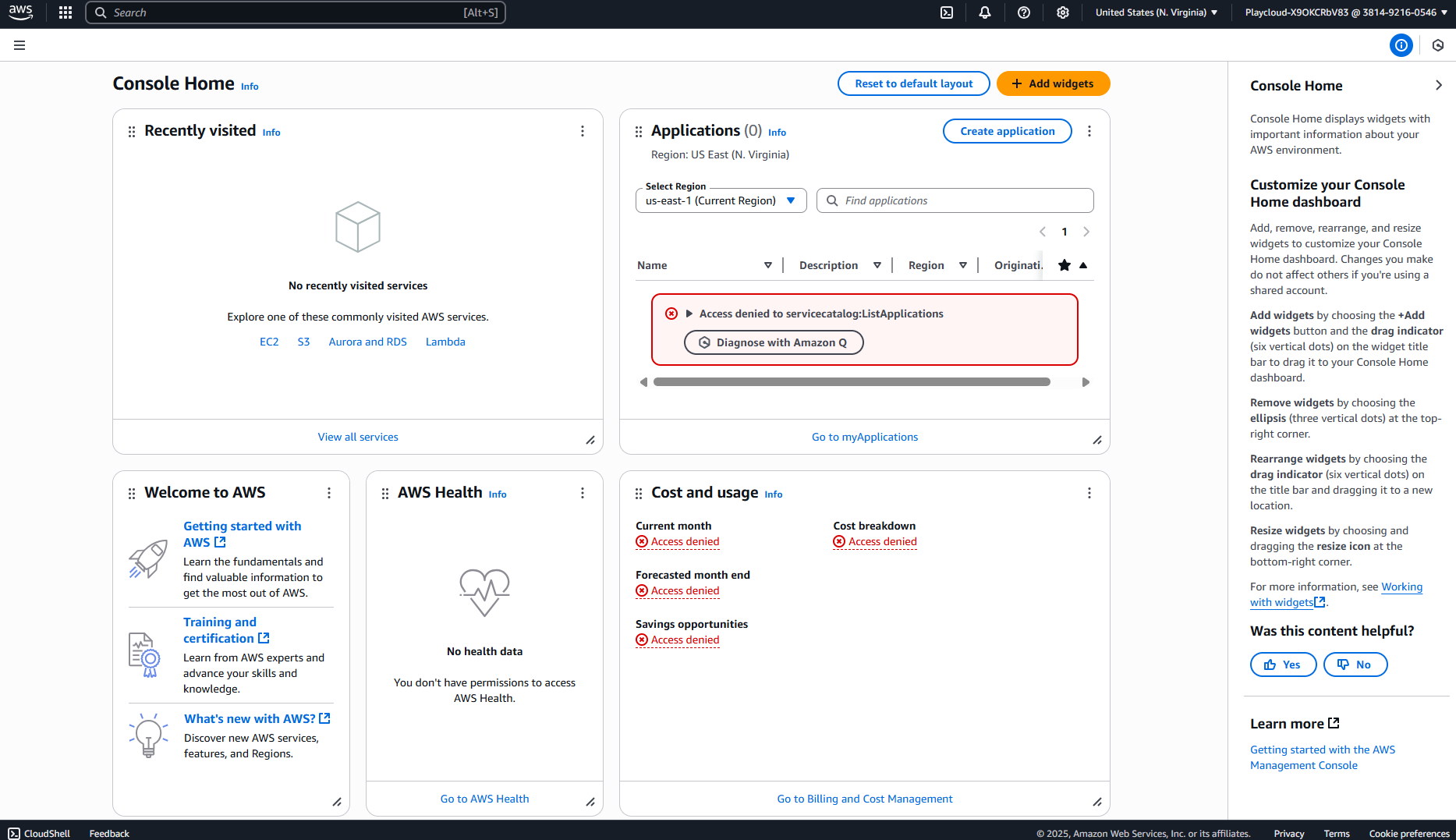
Task: Expand the Access denied error details
Action: (689, 314)
